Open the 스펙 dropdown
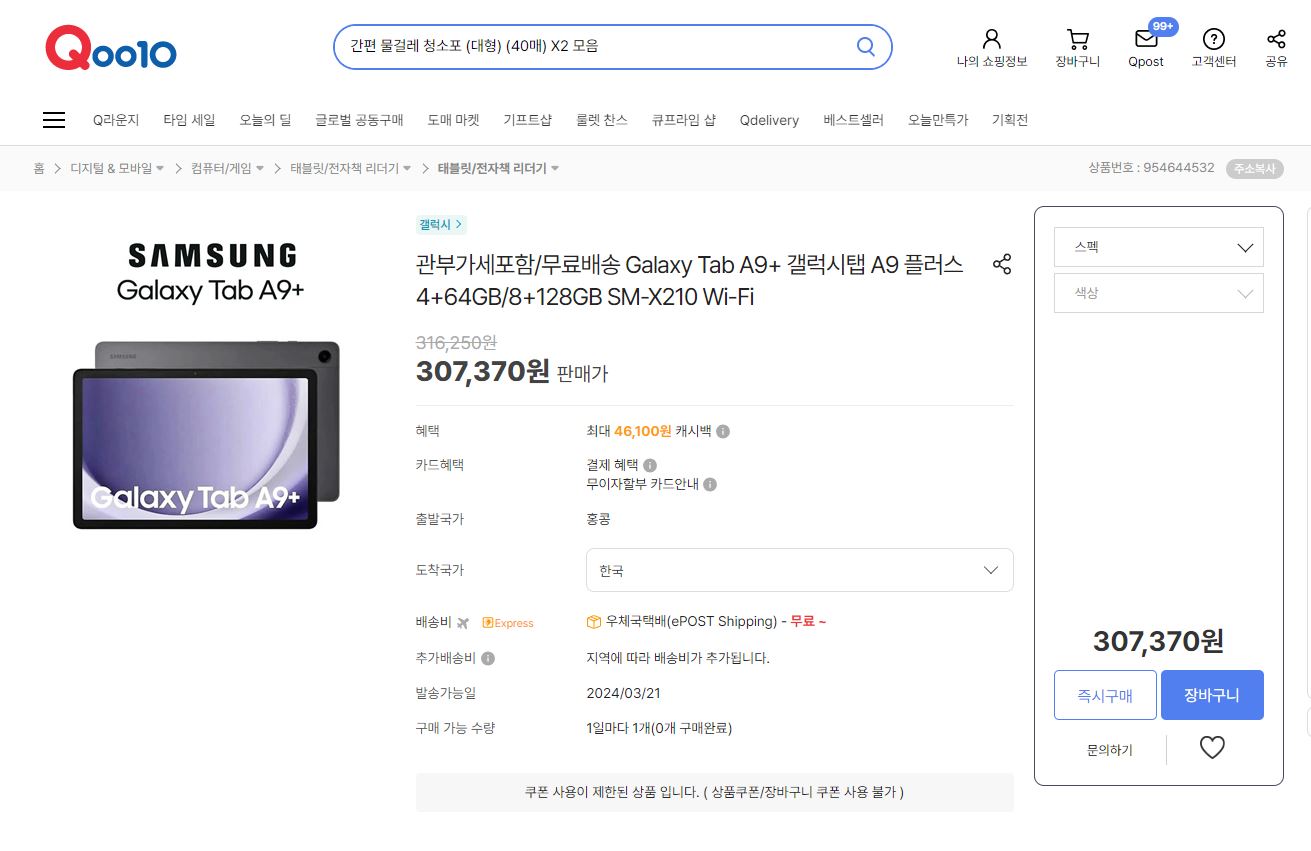 pos(1159,247)
